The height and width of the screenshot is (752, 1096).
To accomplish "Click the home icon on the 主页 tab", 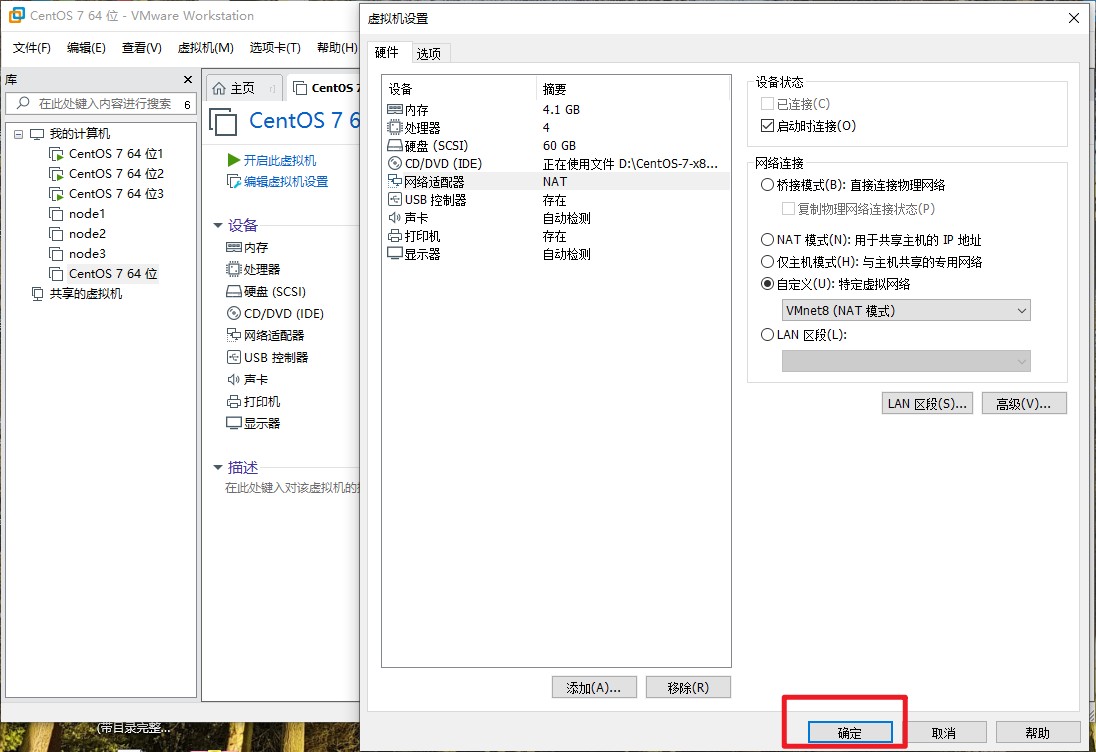I will tap(219, 88).
